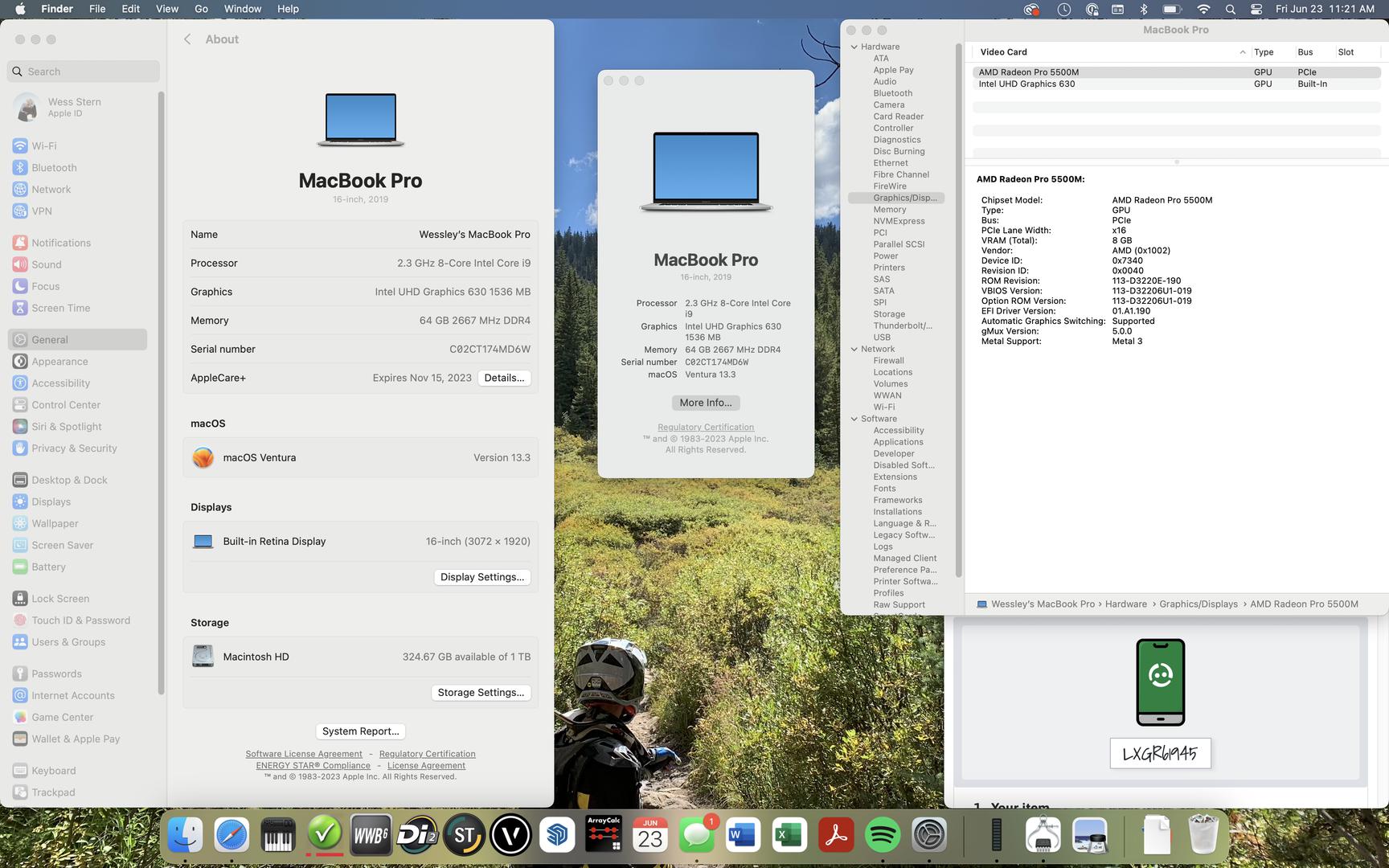Open the Trash in the Dock
This screenshot has width=1389, height=868.
coord(1203,835)
